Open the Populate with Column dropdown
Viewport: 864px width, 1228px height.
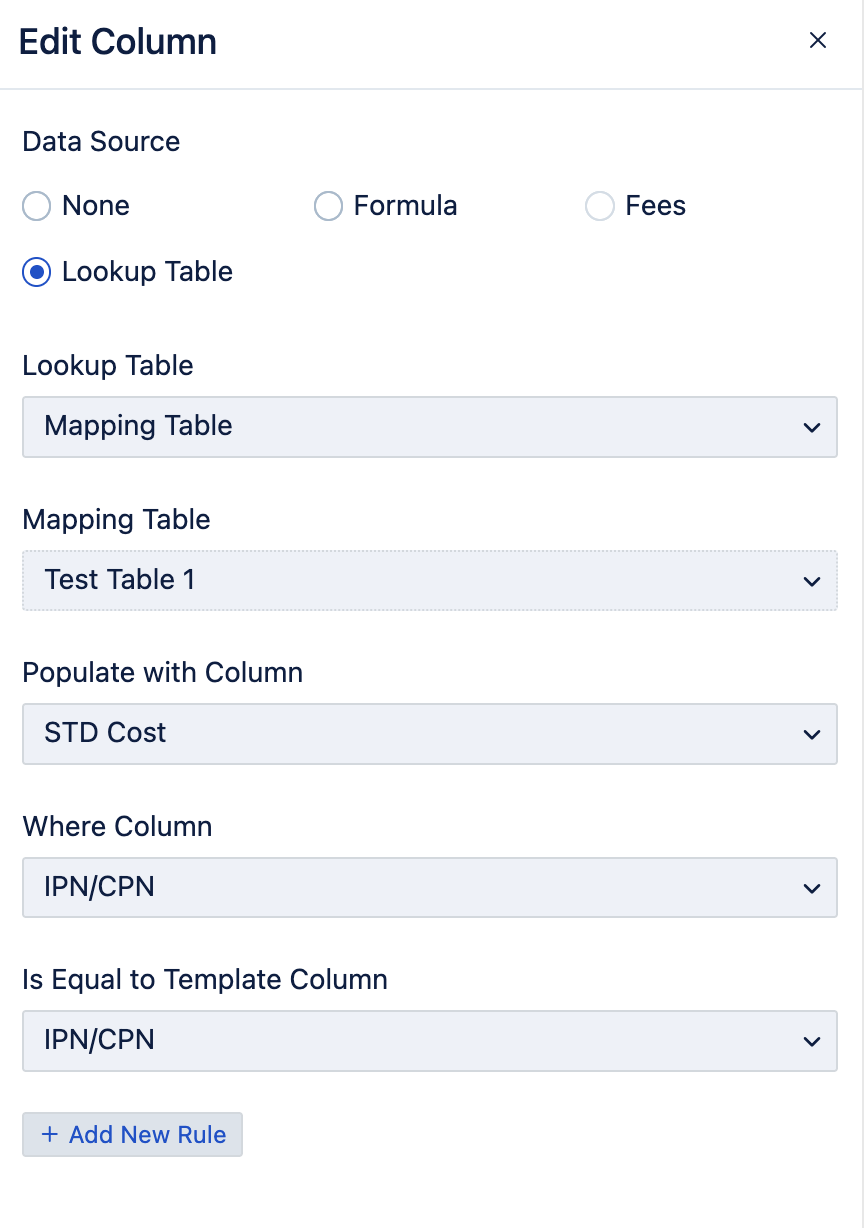click(429, 734)
